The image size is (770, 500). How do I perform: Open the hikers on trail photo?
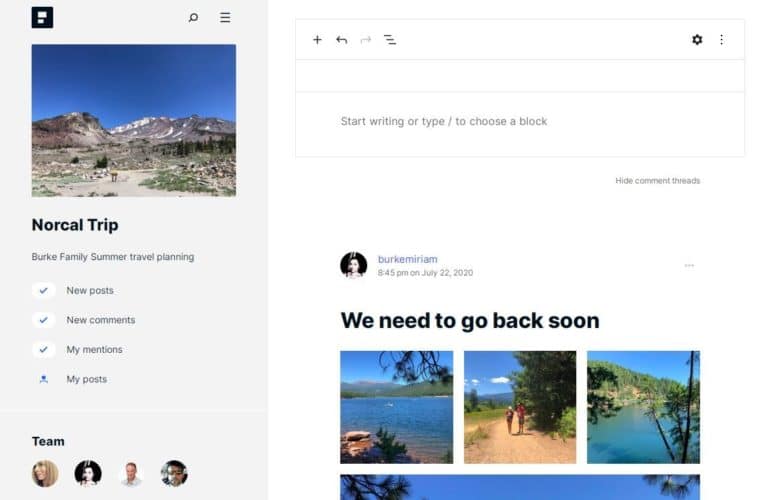pyautogui.click(x=520, y=407)
